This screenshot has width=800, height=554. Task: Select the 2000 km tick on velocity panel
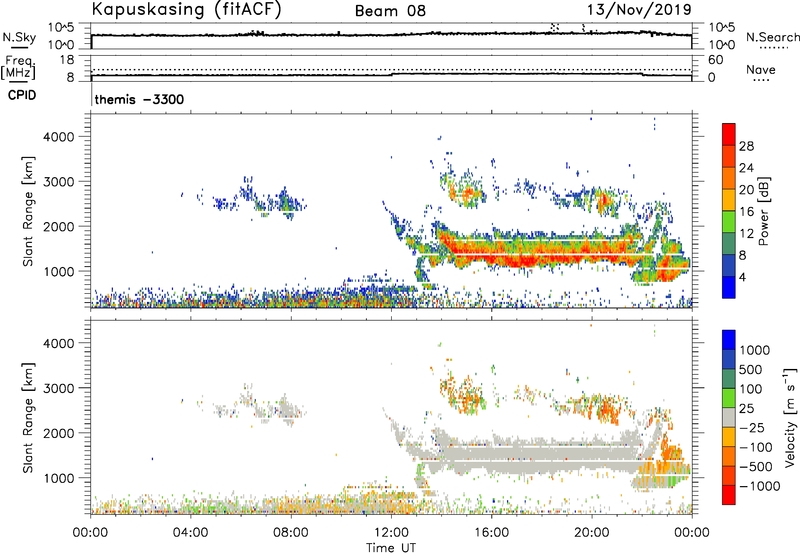coord(59,433)
